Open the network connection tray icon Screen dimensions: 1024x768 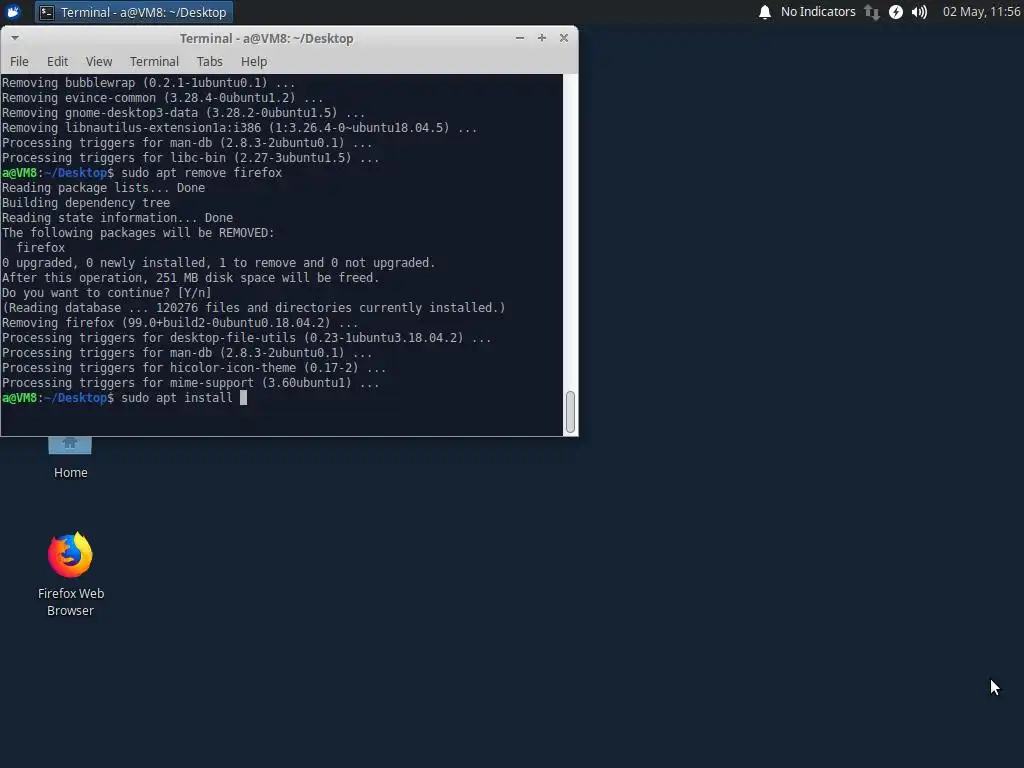click(872, 12)
